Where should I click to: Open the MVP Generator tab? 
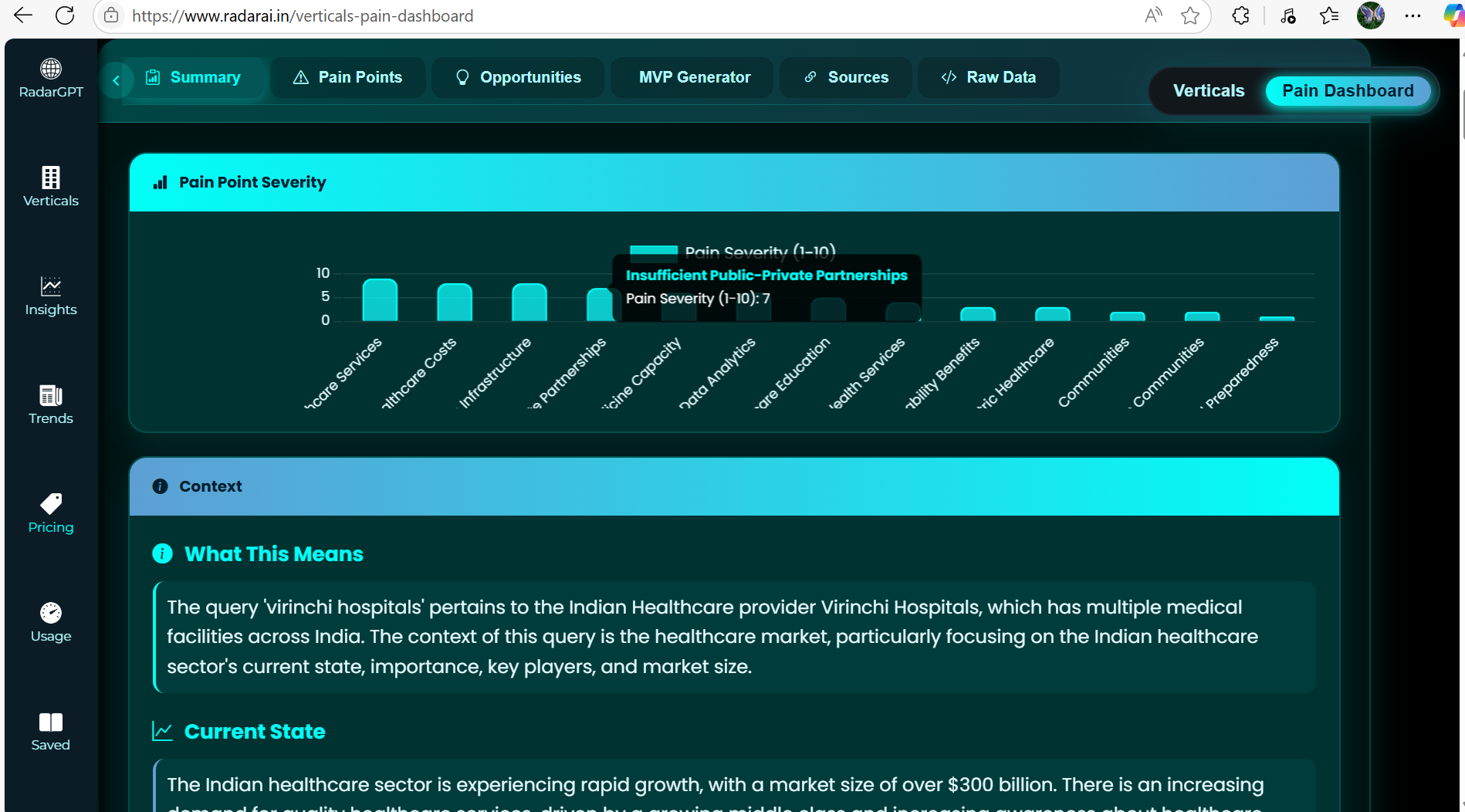(692, 77)
